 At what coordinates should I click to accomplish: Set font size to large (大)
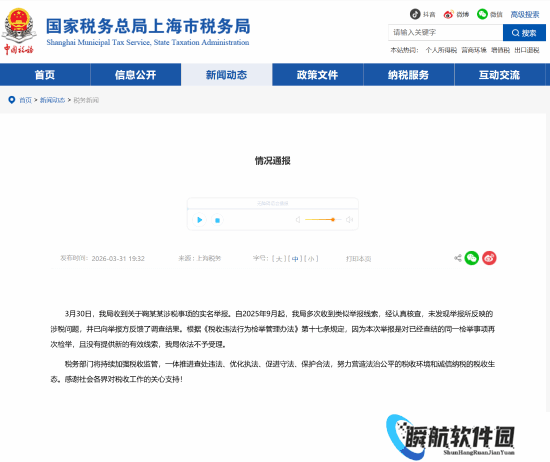click(x=279, y=259)
